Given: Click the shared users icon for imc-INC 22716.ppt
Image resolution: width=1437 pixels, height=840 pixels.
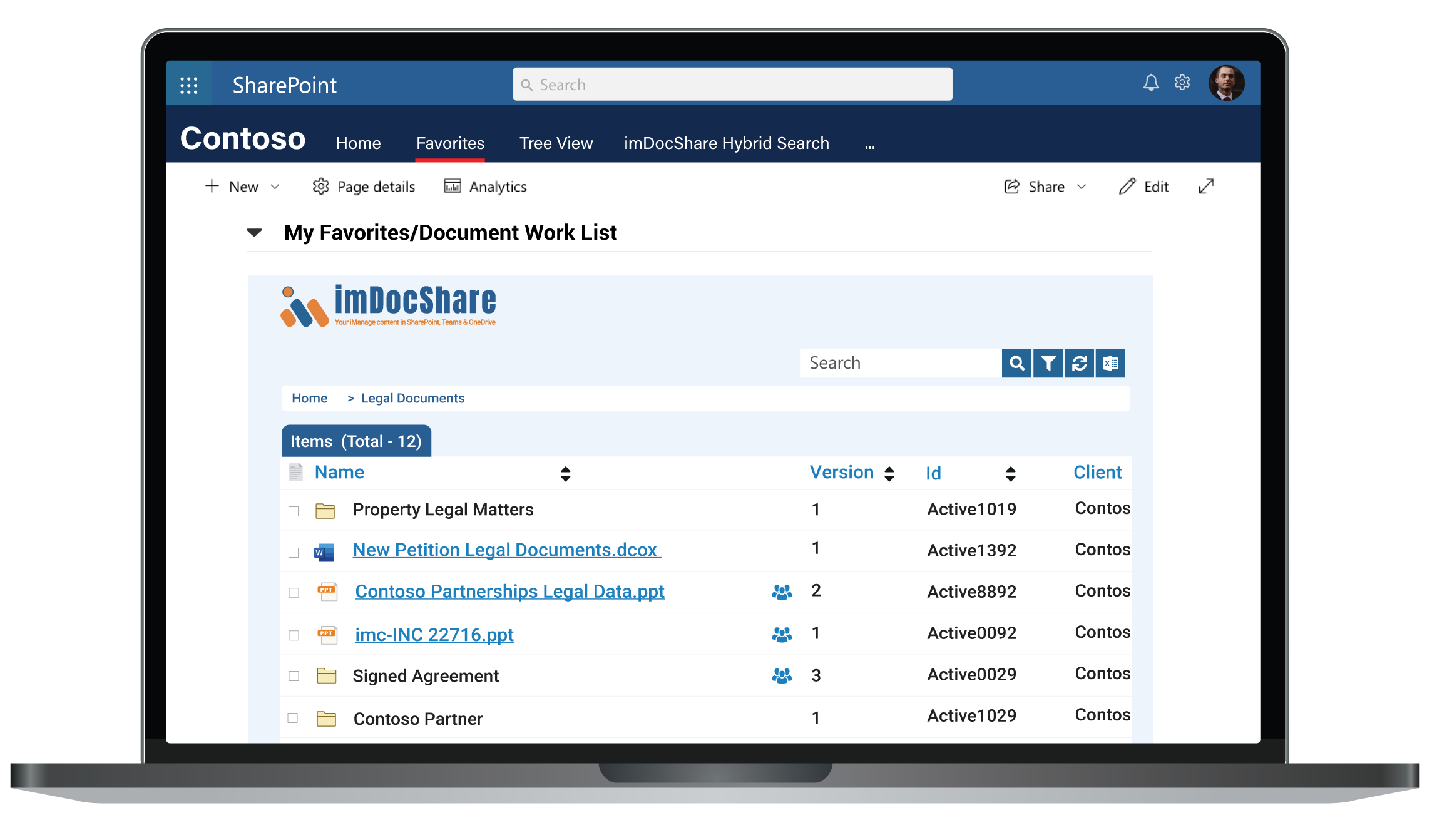Looking at the screenshot, I should (782, 634).
